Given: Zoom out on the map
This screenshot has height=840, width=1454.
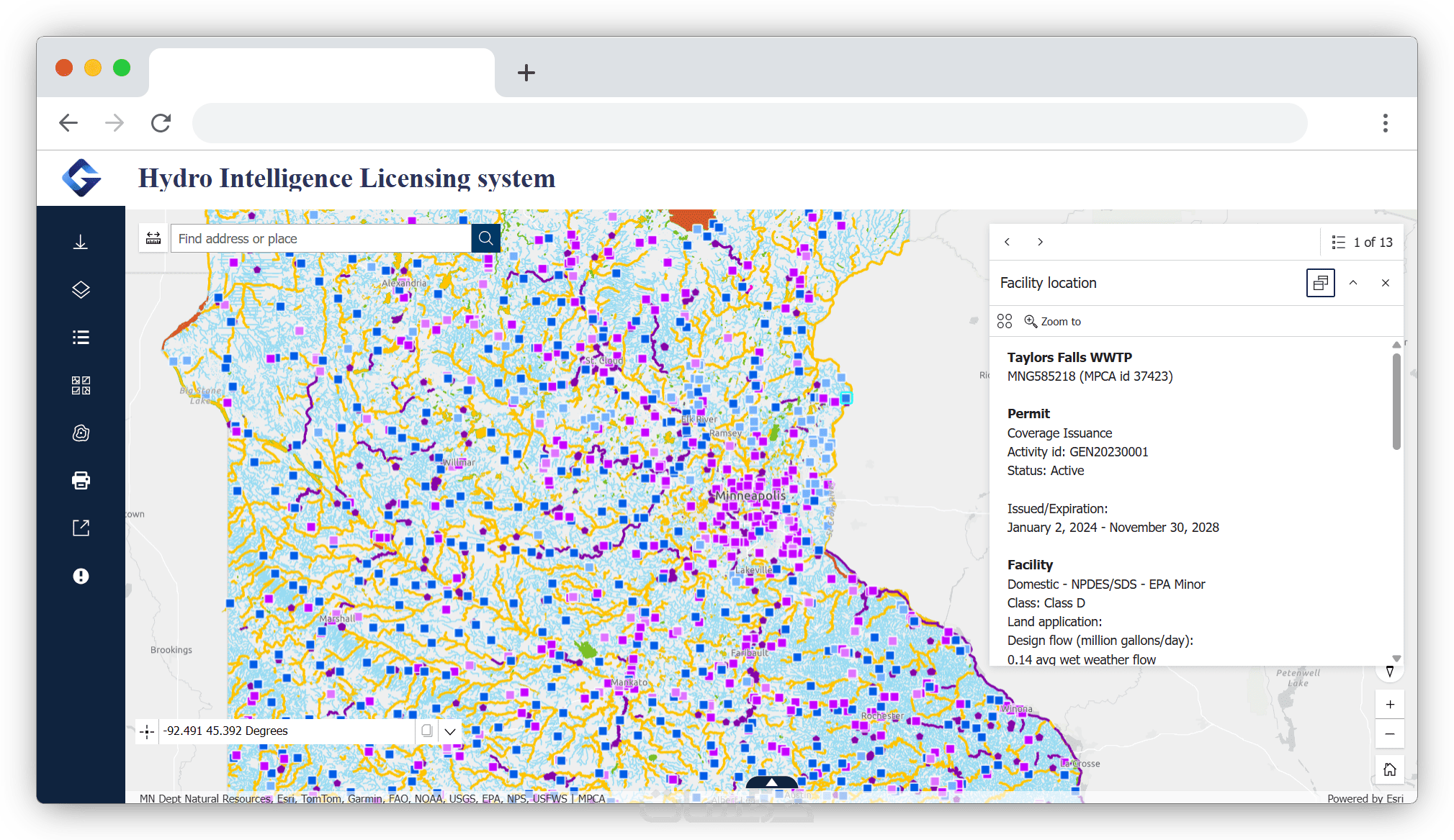Looking at the screenshot, I should coord(1390,733).
